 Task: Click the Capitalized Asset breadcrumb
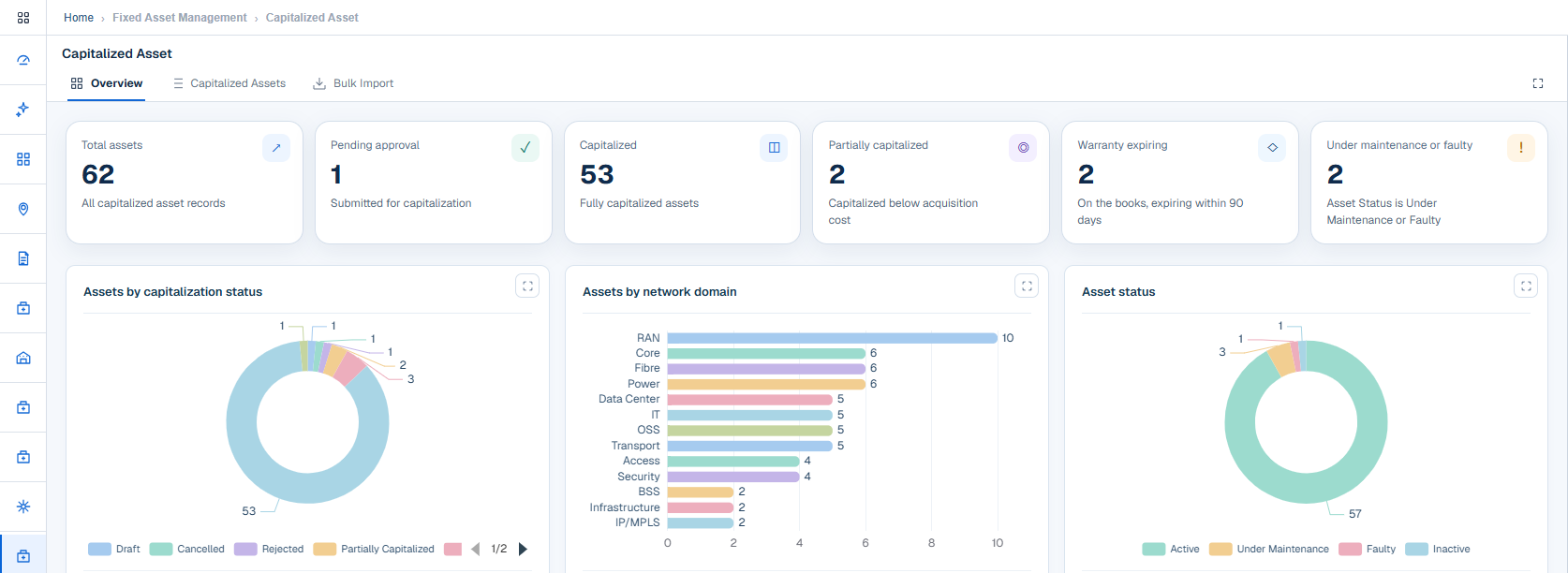312,18
